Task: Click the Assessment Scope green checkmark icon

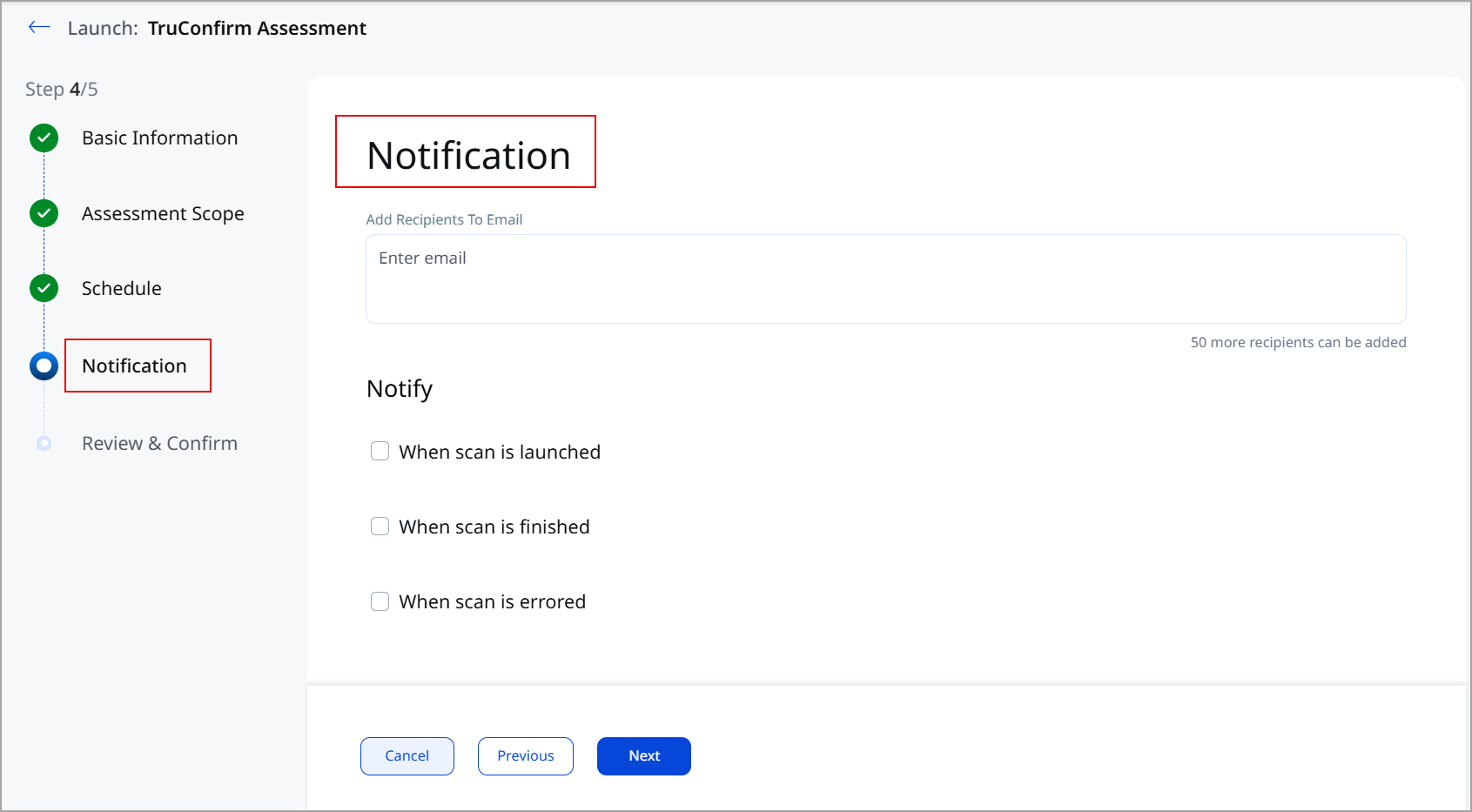Action: pyautogui.click(x=44, y=212)
